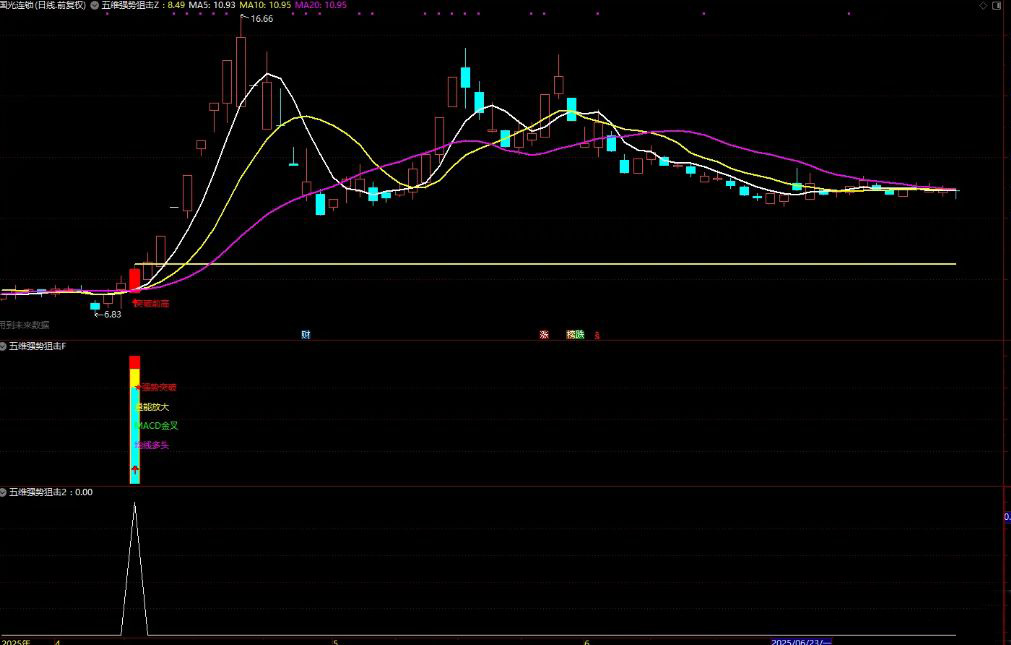Screen dimensions: 1011x645
Task: Click the red up arrow in signal bar
Action: click(135, 469)
